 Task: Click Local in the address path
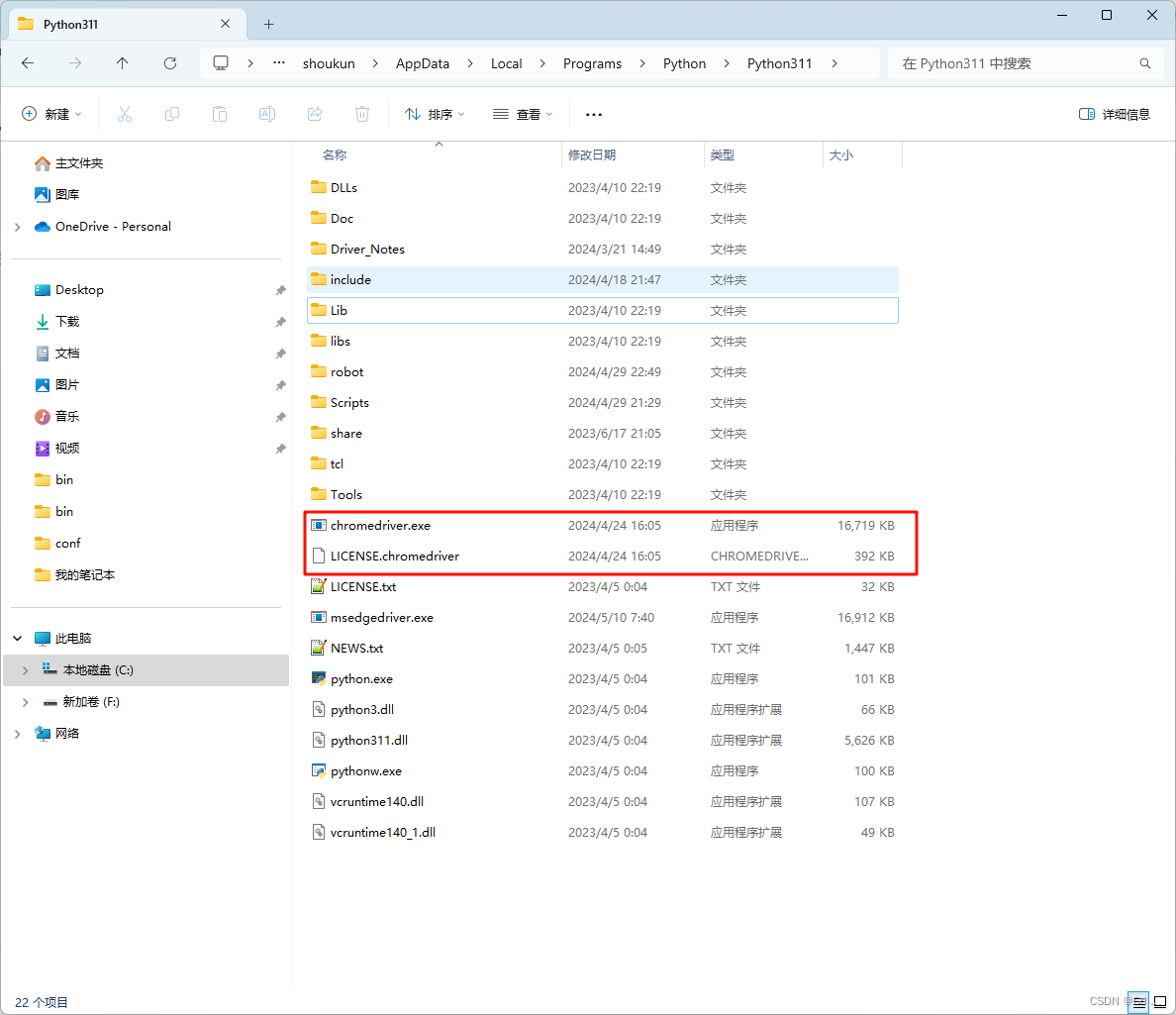tap(506, 63)
